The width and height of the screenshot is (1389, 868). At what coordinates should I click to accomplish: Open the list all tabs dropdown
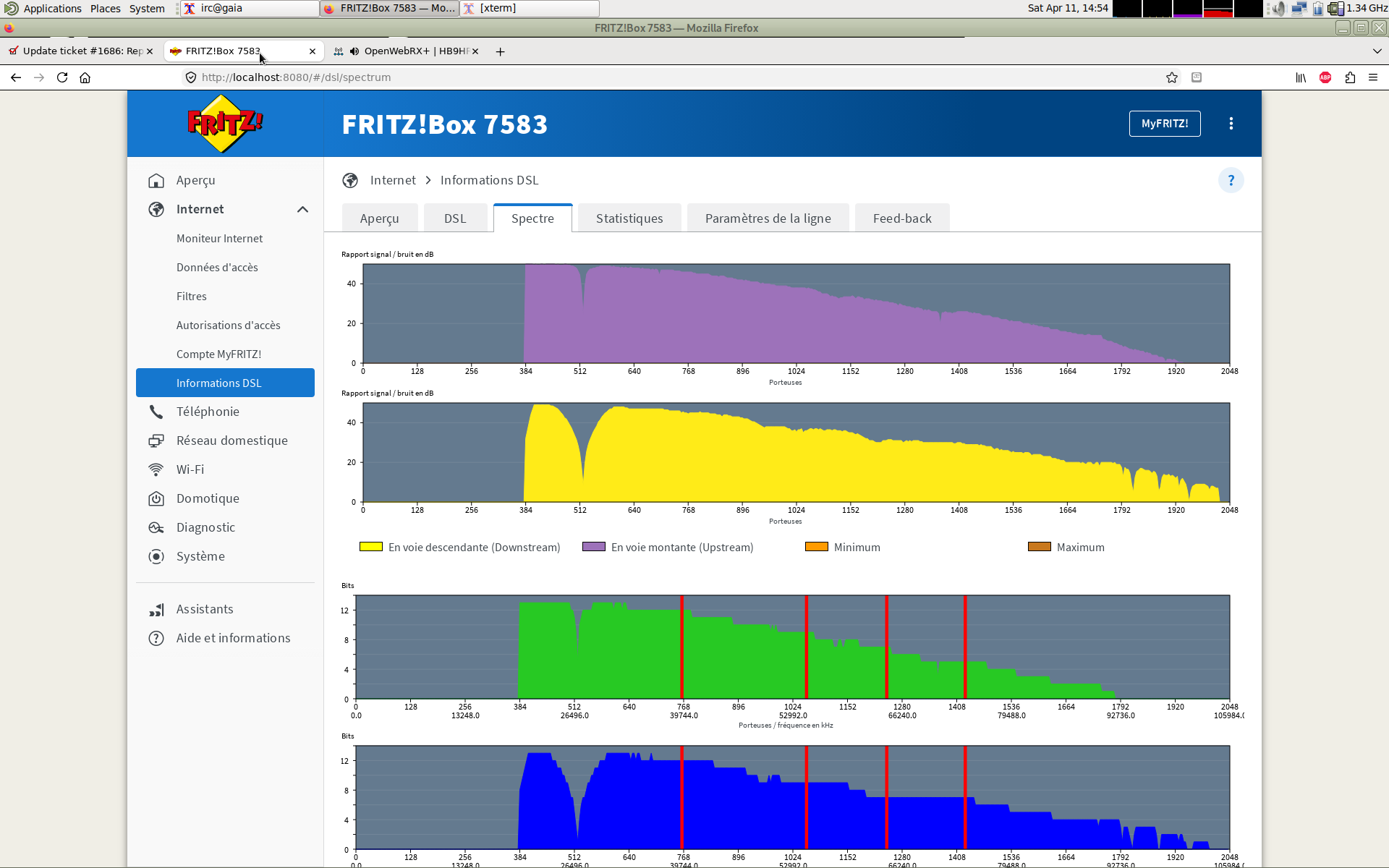pos(1377,51)
